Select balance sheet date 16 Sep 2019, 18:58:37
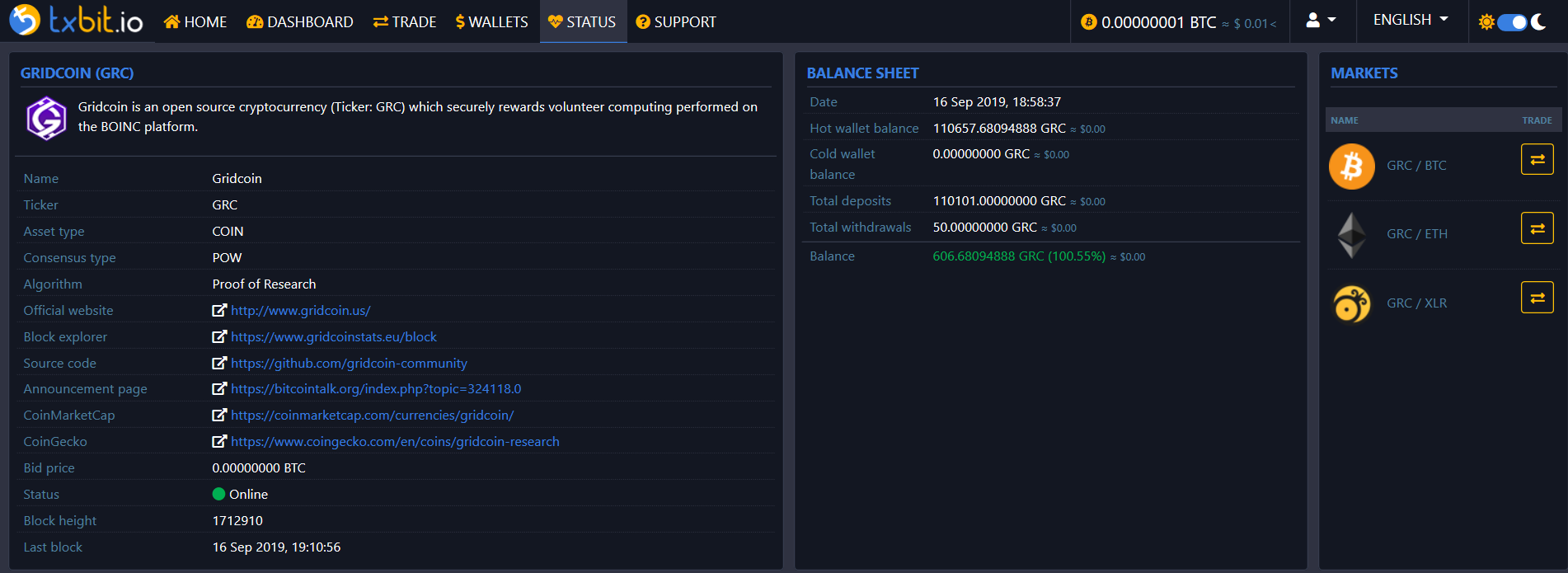Viewport: 1568px width, 573px height. pos(997,102)
